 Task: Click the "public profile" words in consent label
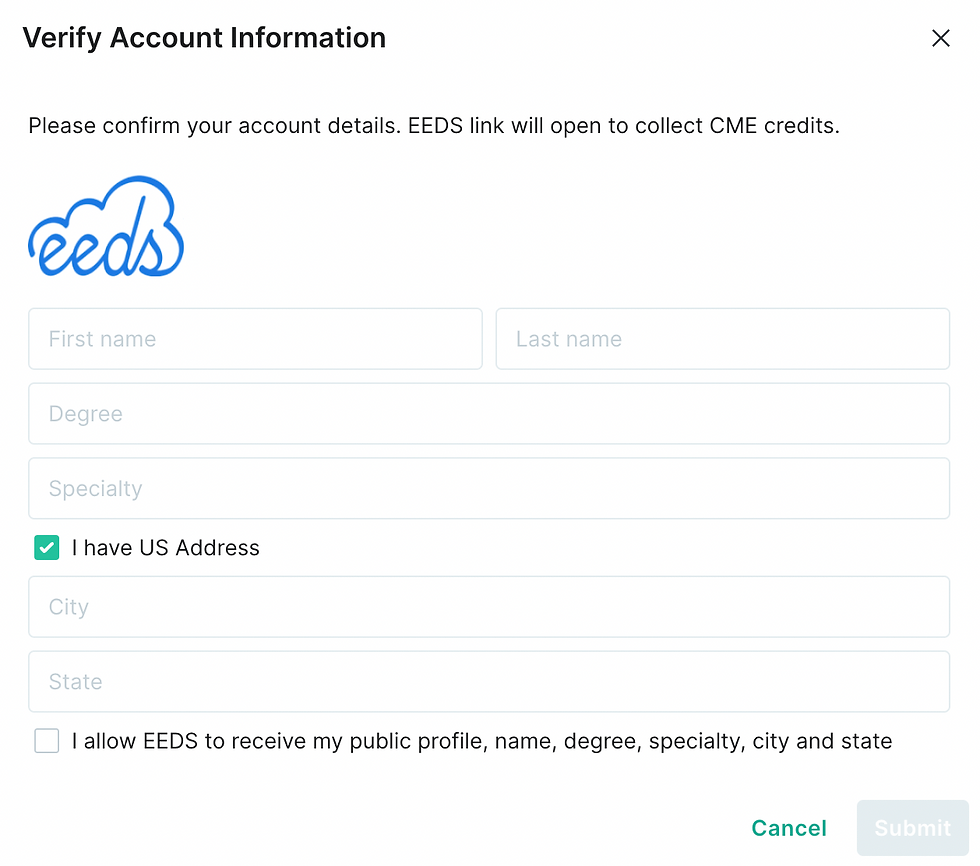click(x=418, y=741)
